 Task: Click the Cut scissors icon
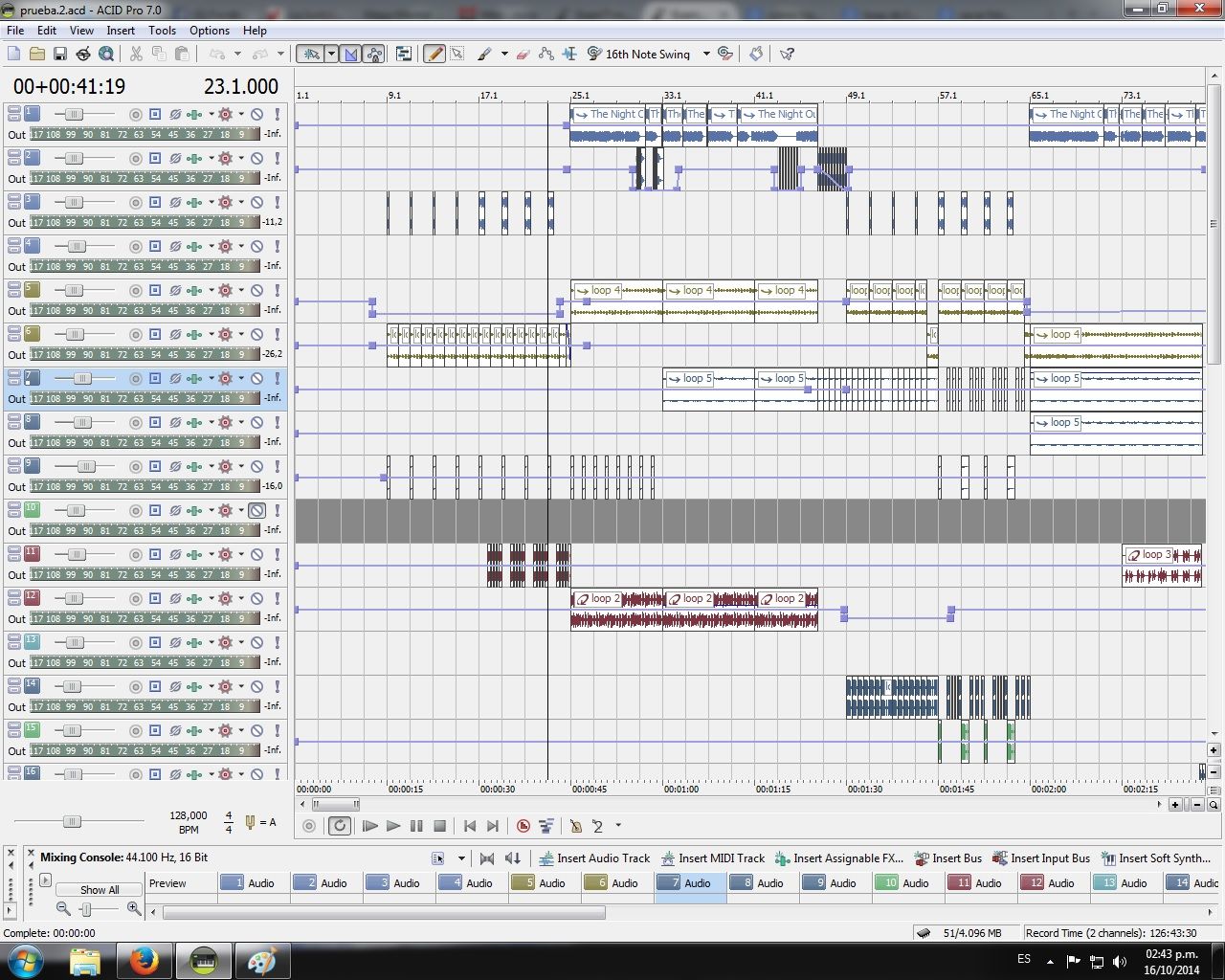click(136, 55)
